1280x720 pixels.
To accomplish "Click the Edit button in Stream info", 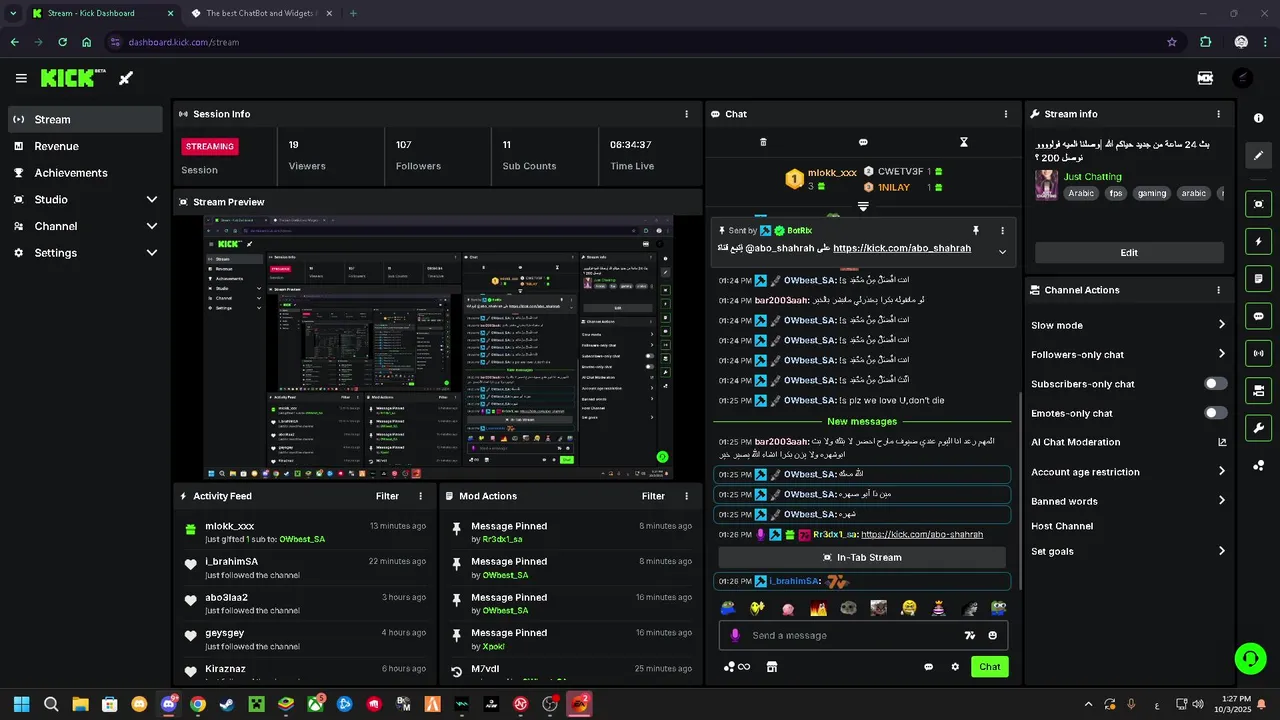I will click(1129, 253).
